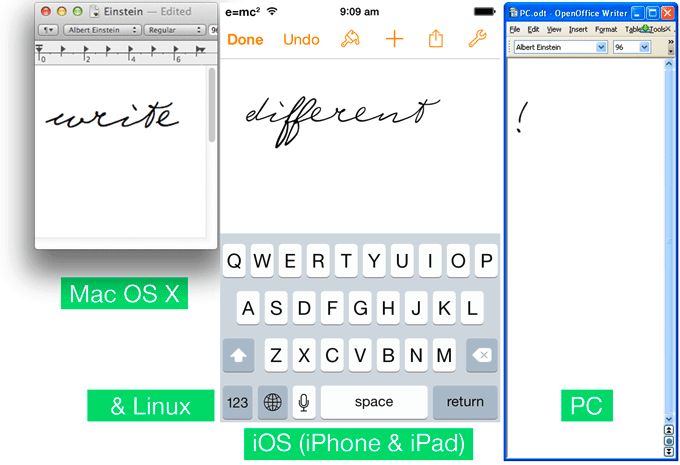Tap the H key on keyboard
This screenshot has width=680, height=465.
point(388,308)
